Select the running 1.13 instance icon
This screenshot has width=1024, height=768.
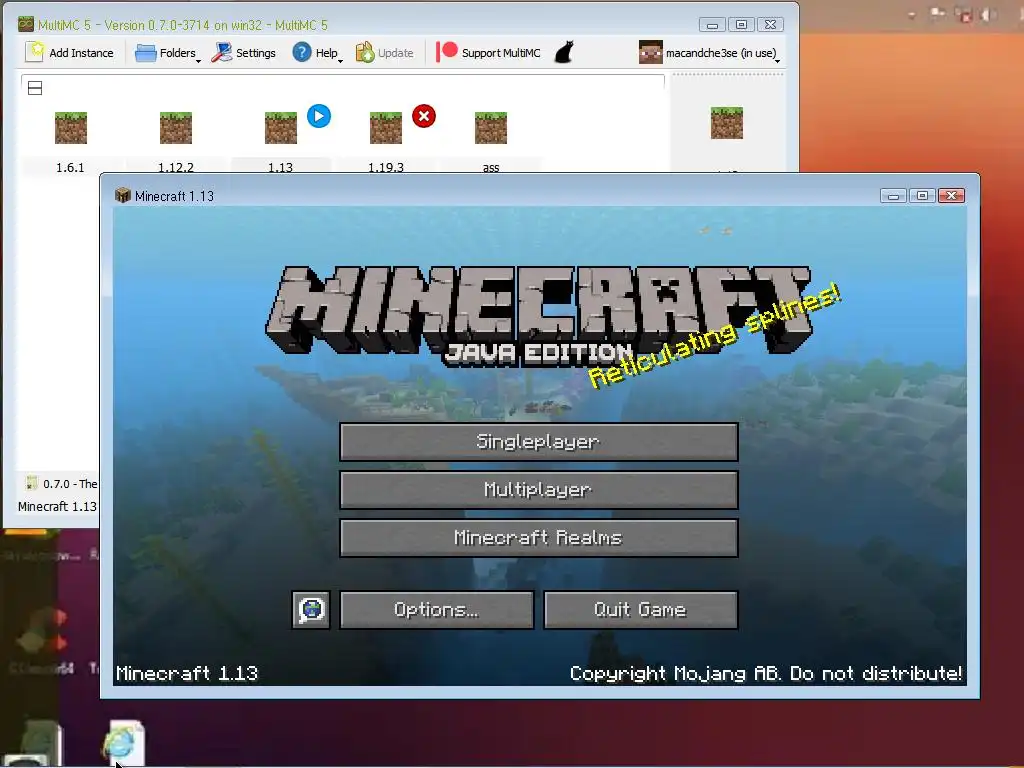tap(281, 128)
